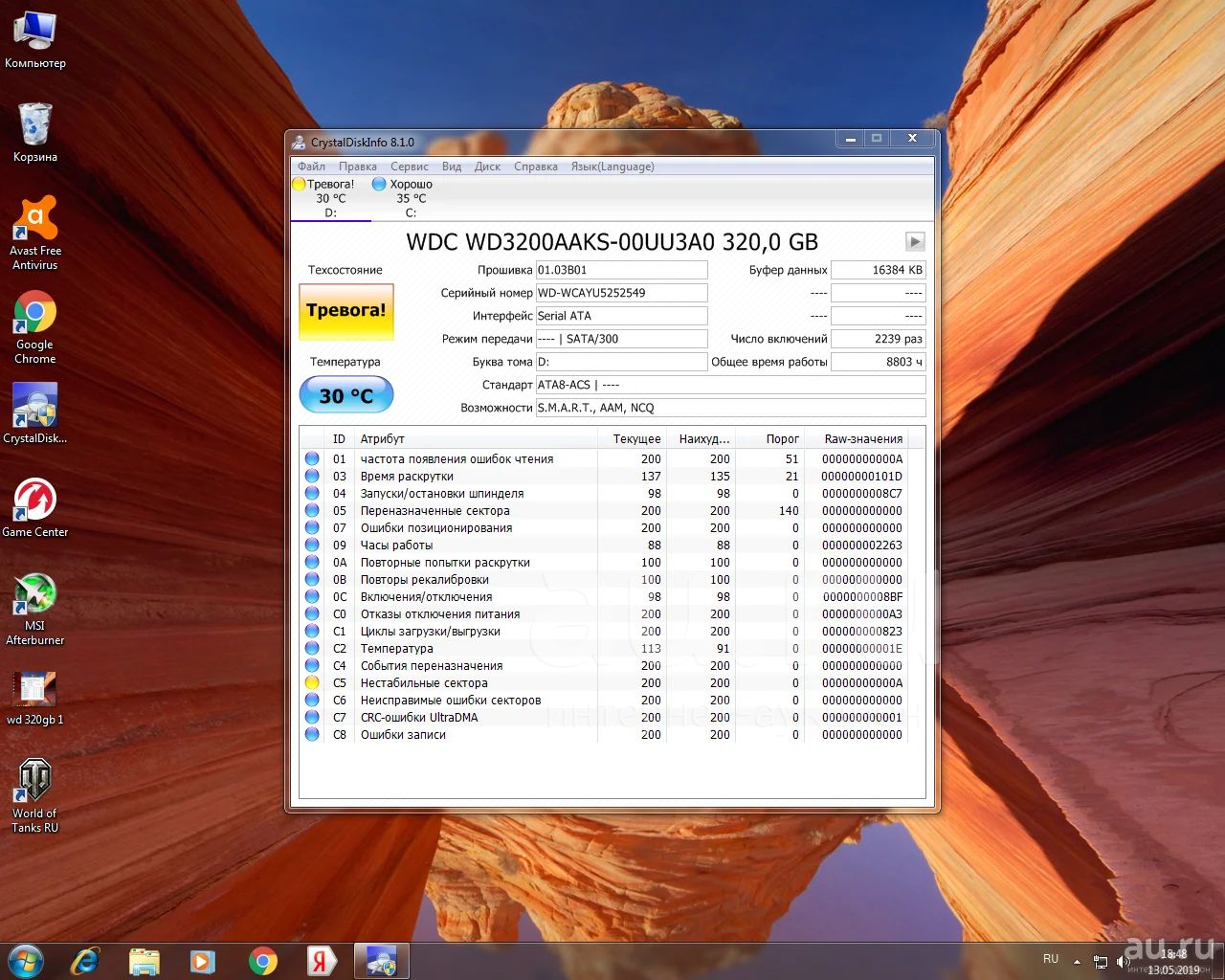
Task: Click the Стандарт ATA8-ACS field
Action: point(730,385)
